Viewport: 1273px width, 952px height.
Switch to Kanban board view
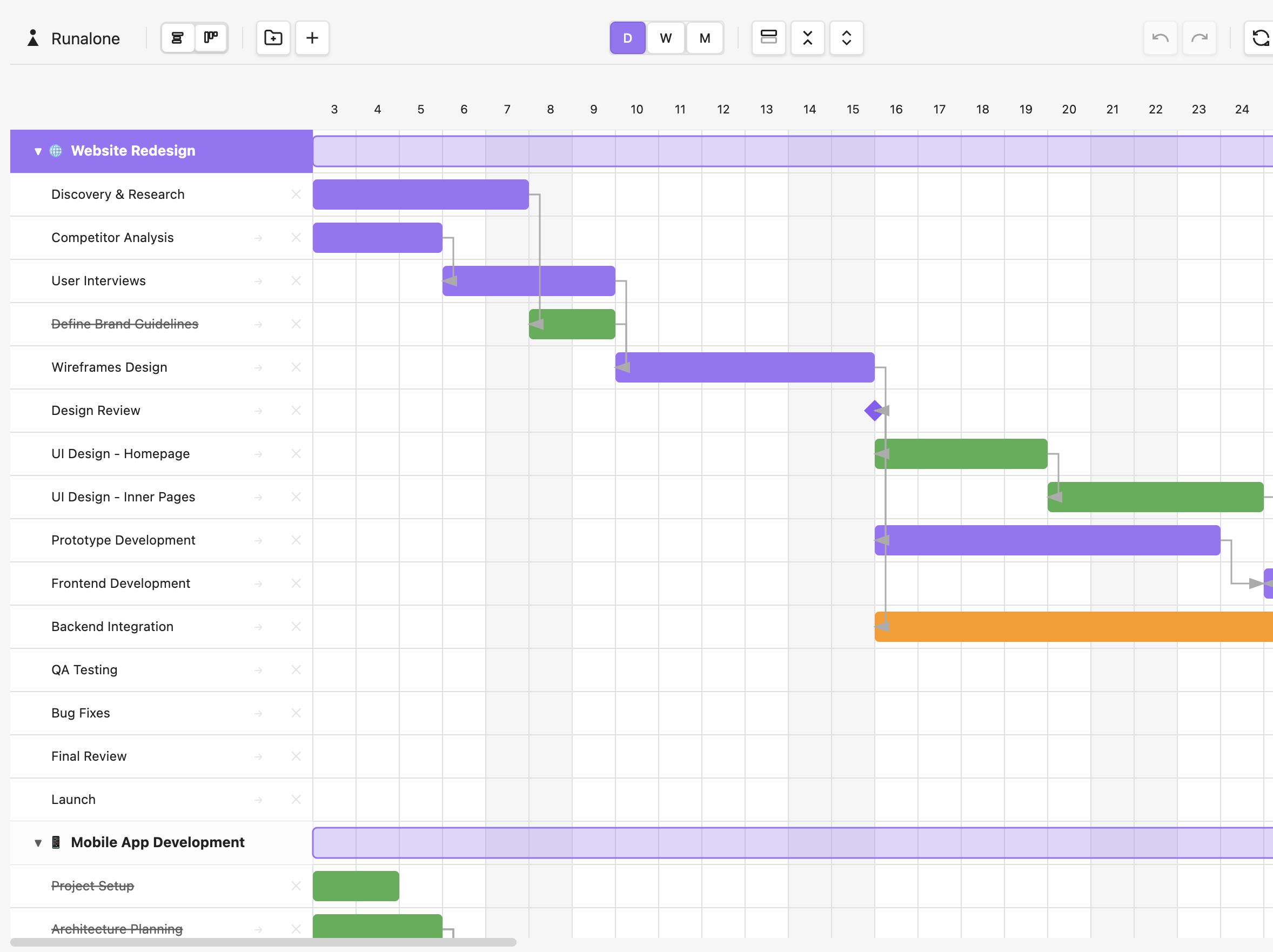click(211, 38)
